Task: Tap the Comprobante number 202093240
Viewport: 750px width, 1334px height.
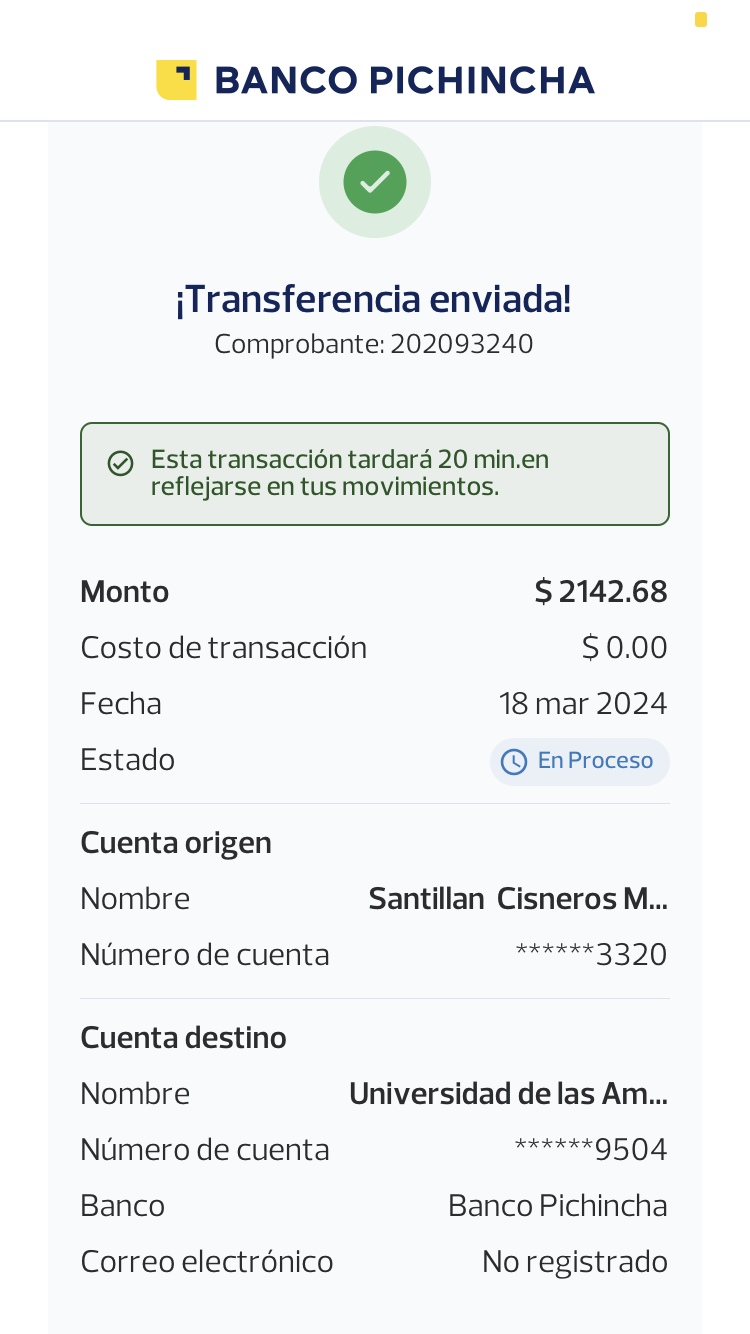Action: [x=461, y=344]
